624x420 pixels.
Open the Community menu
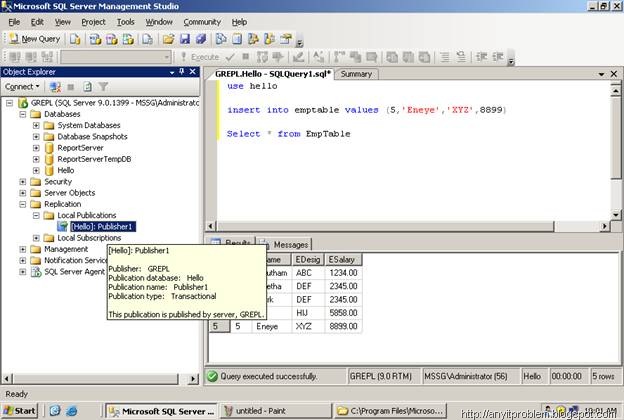click(202, 22)
